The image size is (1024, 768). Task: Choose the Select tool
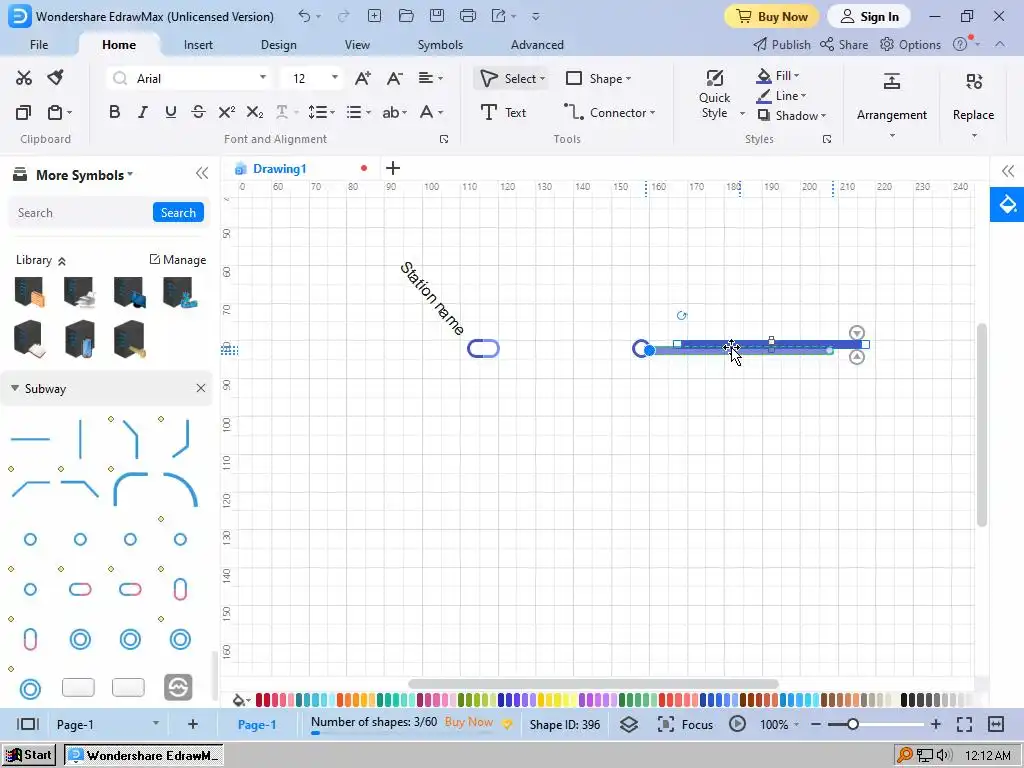pyautogui.click(x=512, y=78)
